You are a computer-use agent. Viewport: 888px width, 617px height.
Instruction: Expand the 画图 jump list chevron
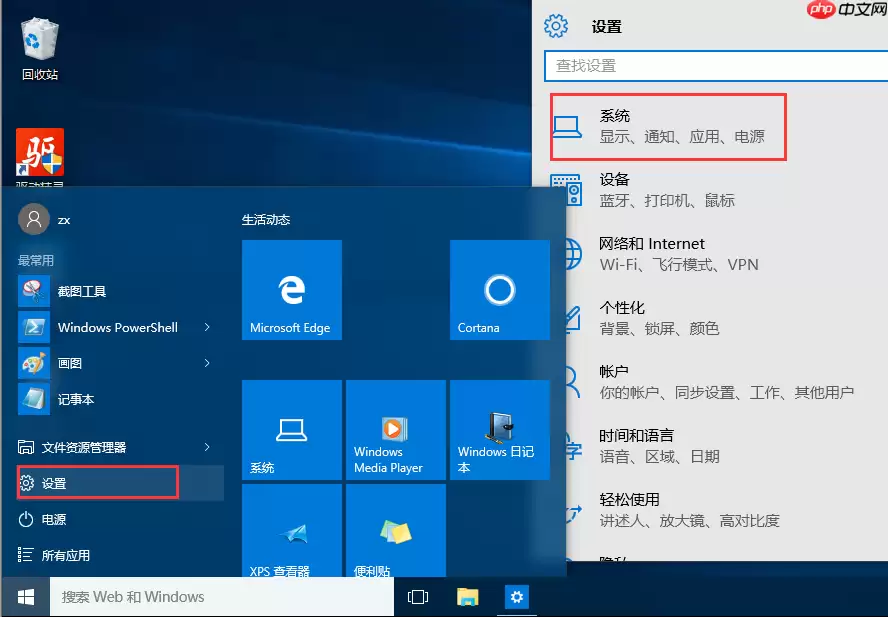(x=208, y=363)
